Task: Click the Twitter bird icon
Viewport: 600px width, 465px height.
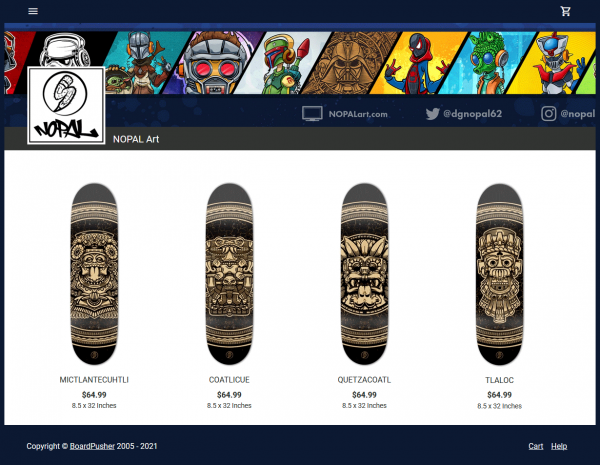Action: pos(432,114)
